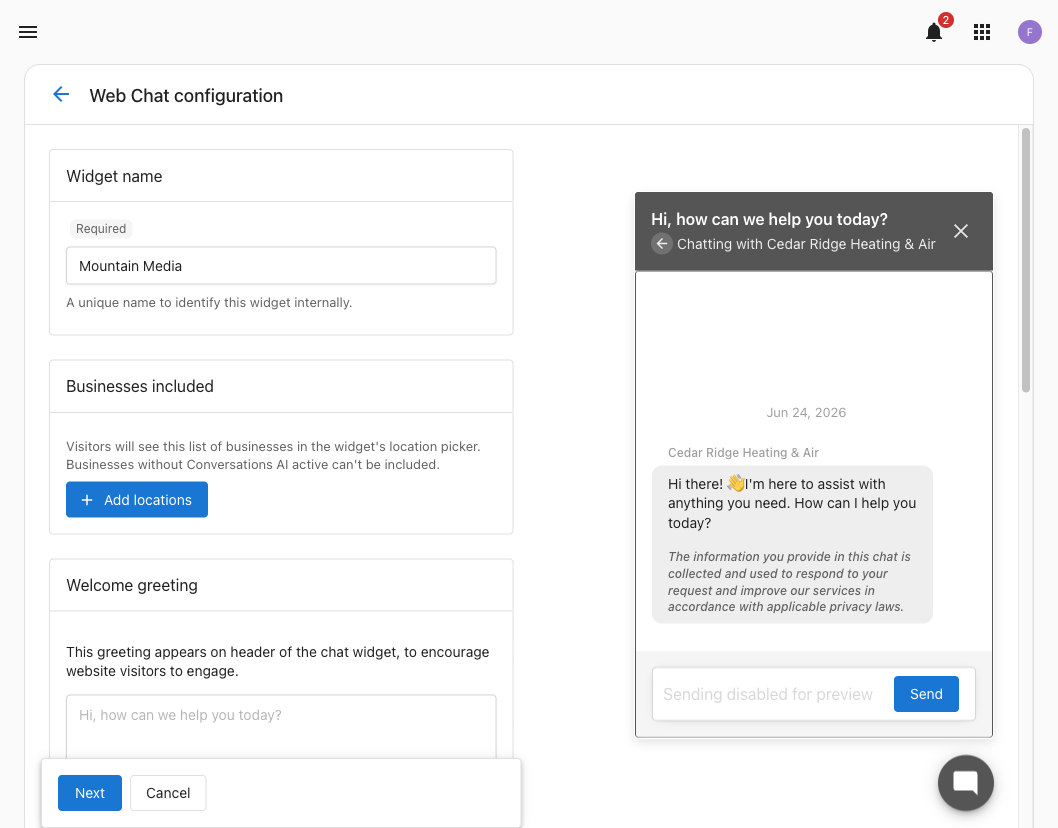Click the unique name helper text
Viewport: 1058px width, 828px height.
209,302
